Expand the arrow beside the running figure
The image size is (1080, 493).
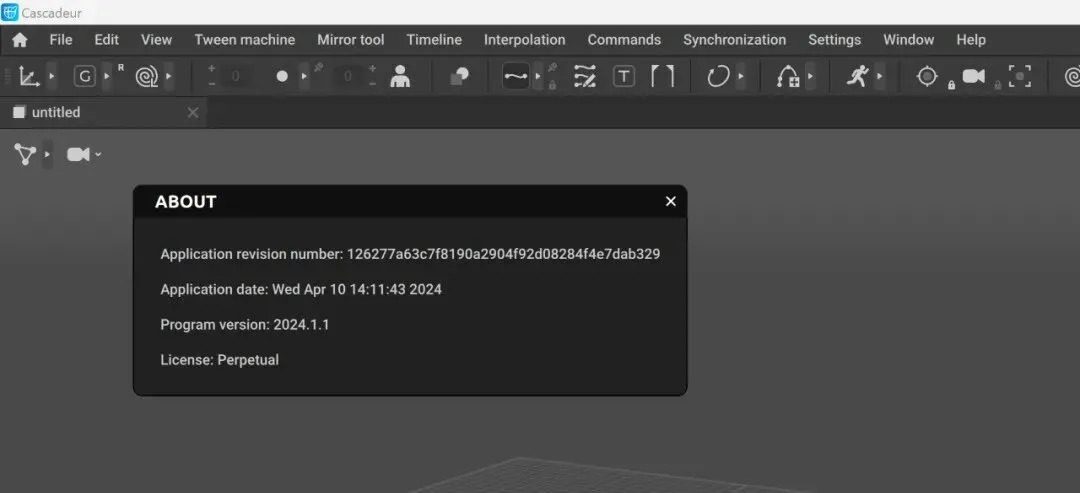(880, 76)
